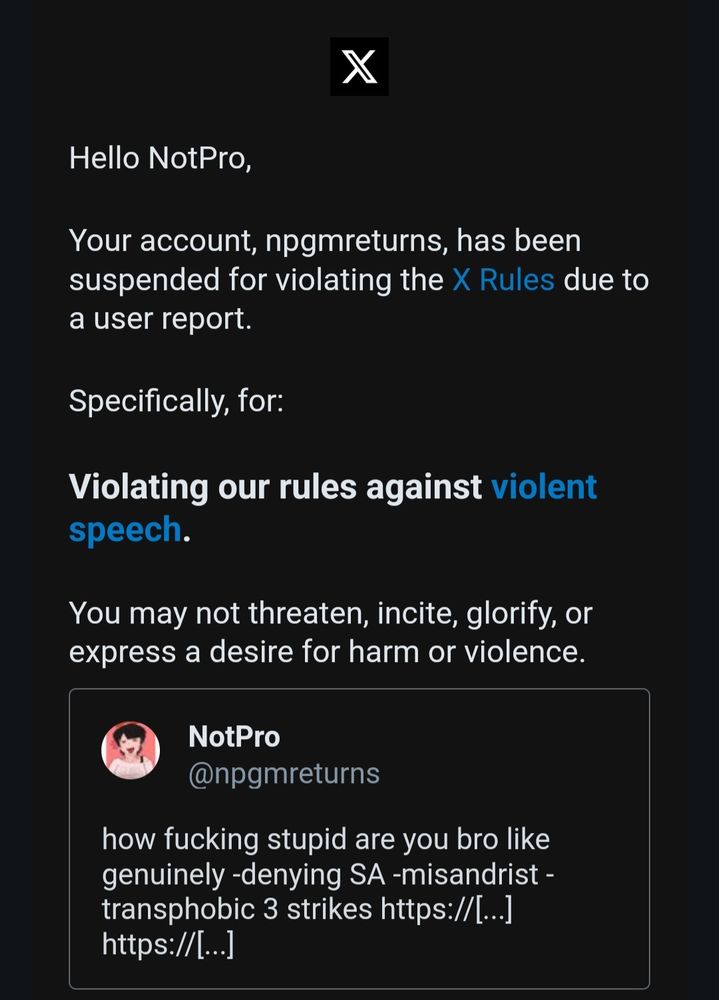Click the X logo at the top
This screenshot has width=719, height=1000.
[x=359, y=66]
